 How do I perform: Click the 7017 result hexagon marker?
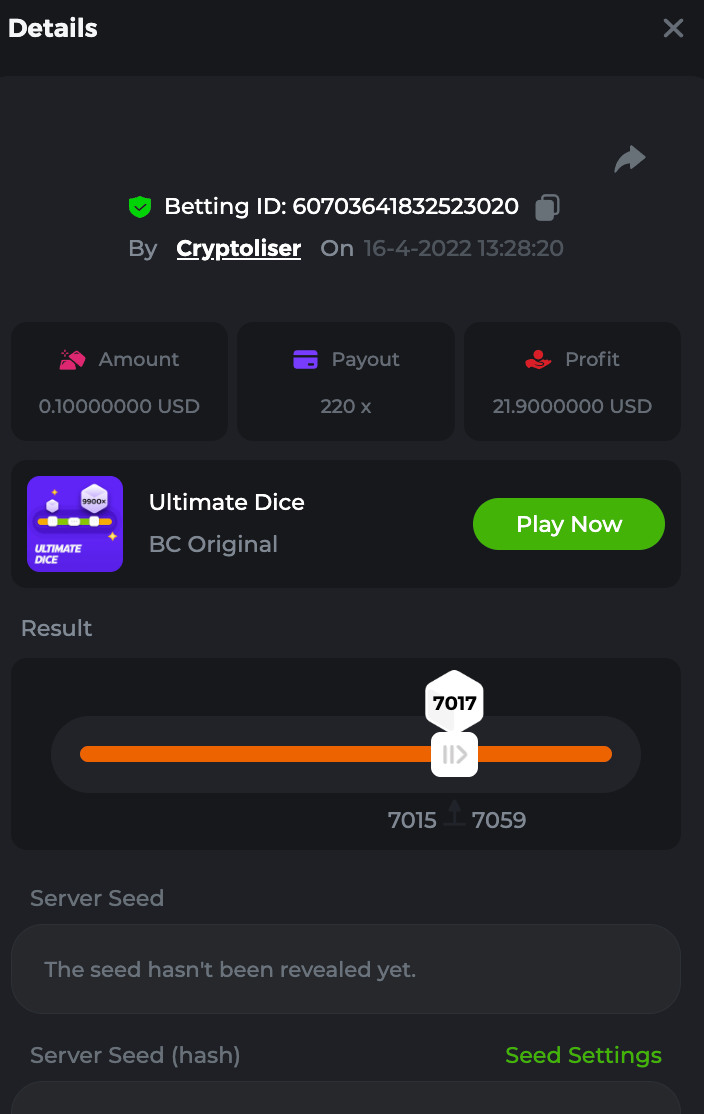pyautogui.click(x=454, y=702)
